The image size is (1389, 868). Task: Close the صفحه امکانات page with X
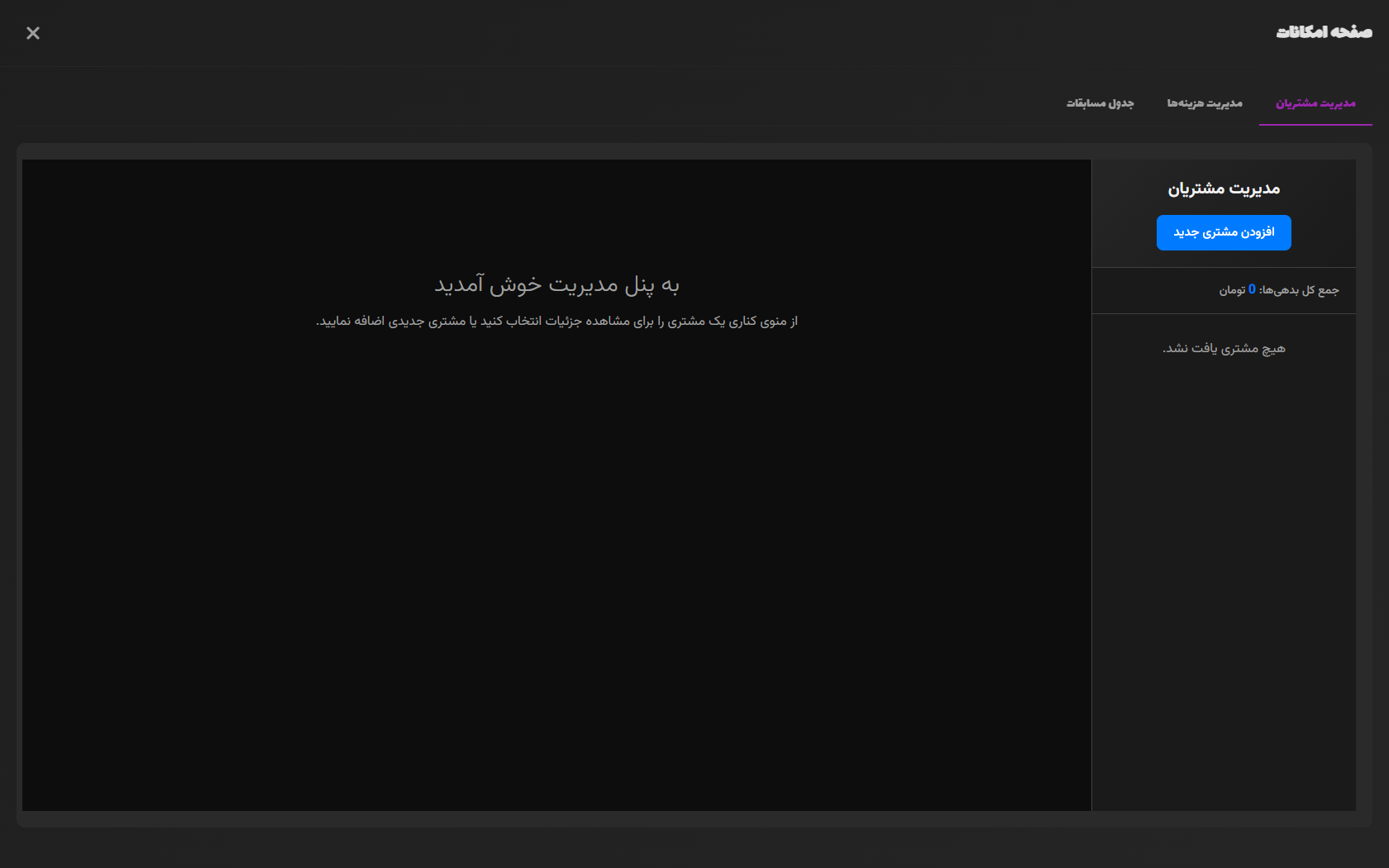pos(33,33)
